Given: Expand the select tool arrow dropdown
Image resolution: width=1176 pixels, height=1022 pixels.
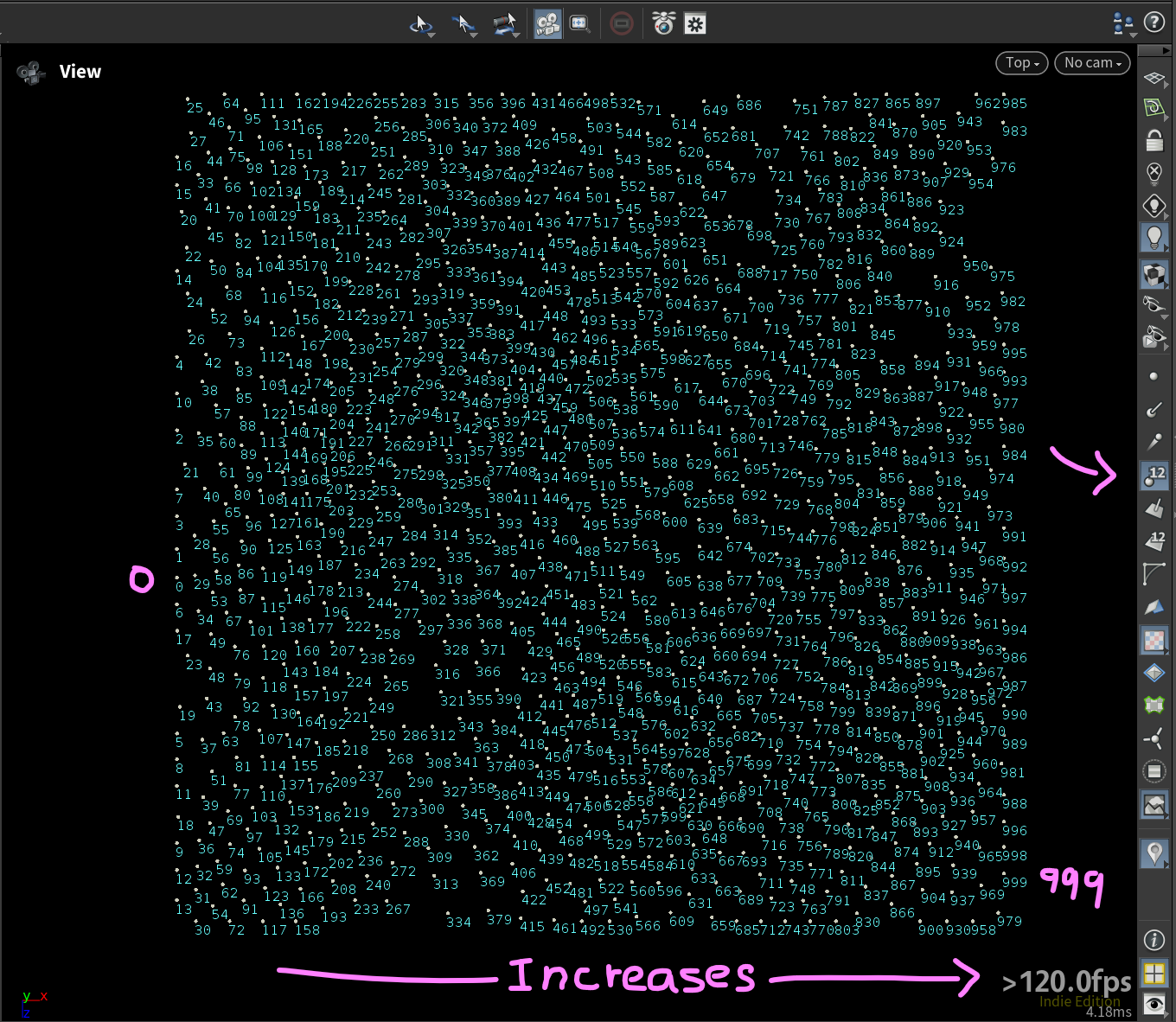Looking at the screenshot, I should click(421, 25).
